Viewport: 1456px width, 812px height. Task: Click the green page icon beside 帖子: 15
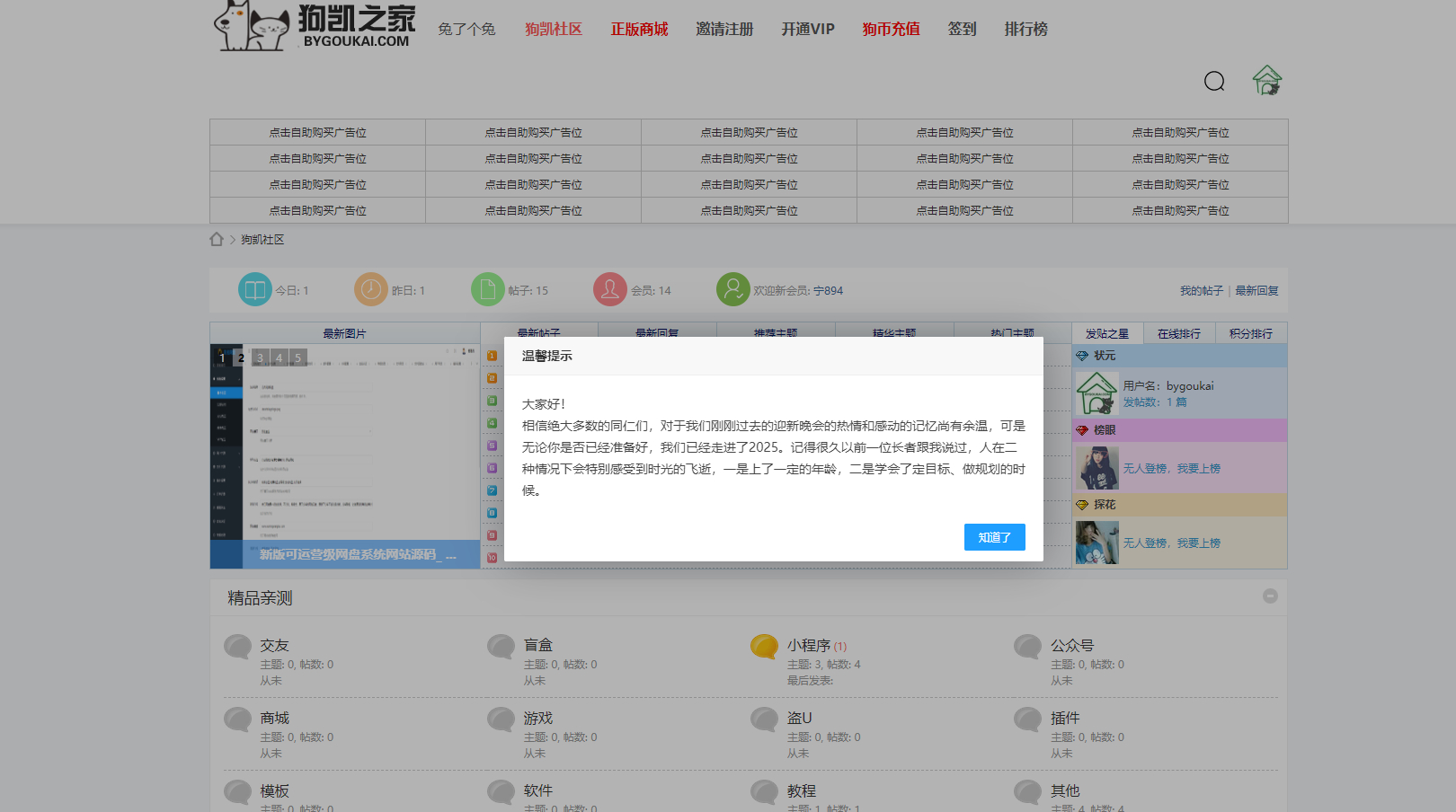(488, 289)
